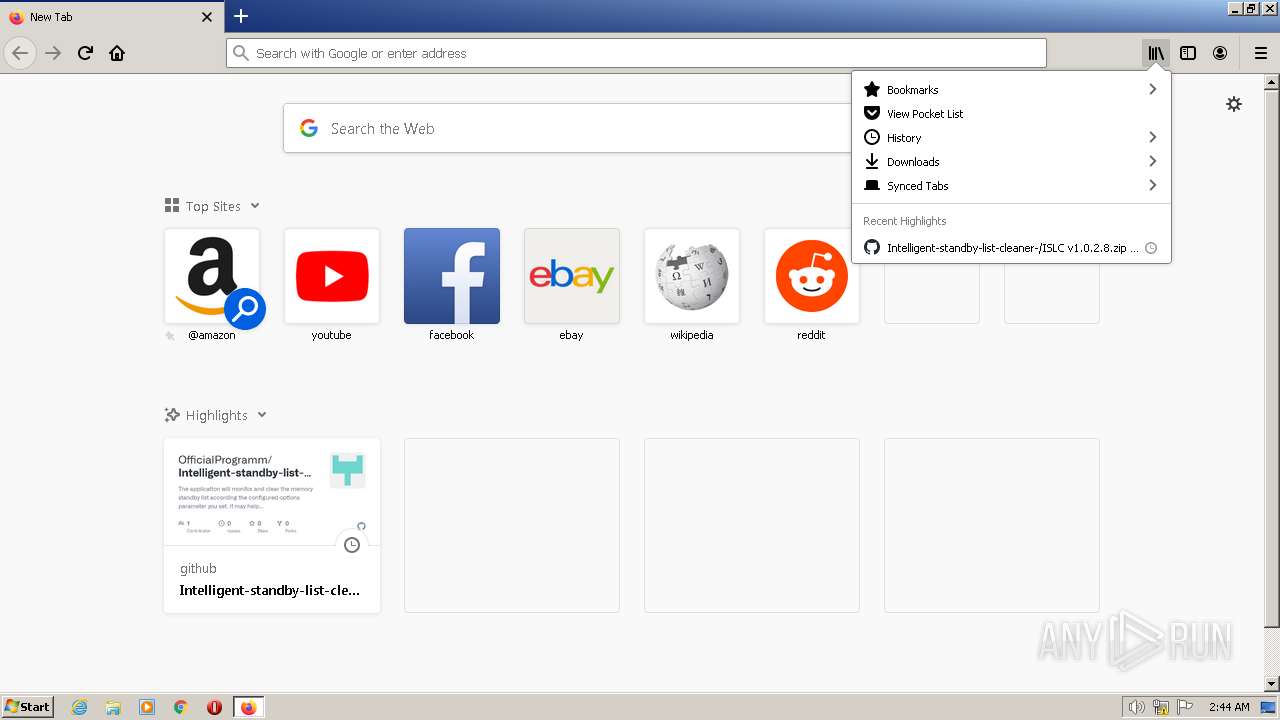Open Downloads submenu in Library
The image size is (1280, 720).
(1011, 161)
